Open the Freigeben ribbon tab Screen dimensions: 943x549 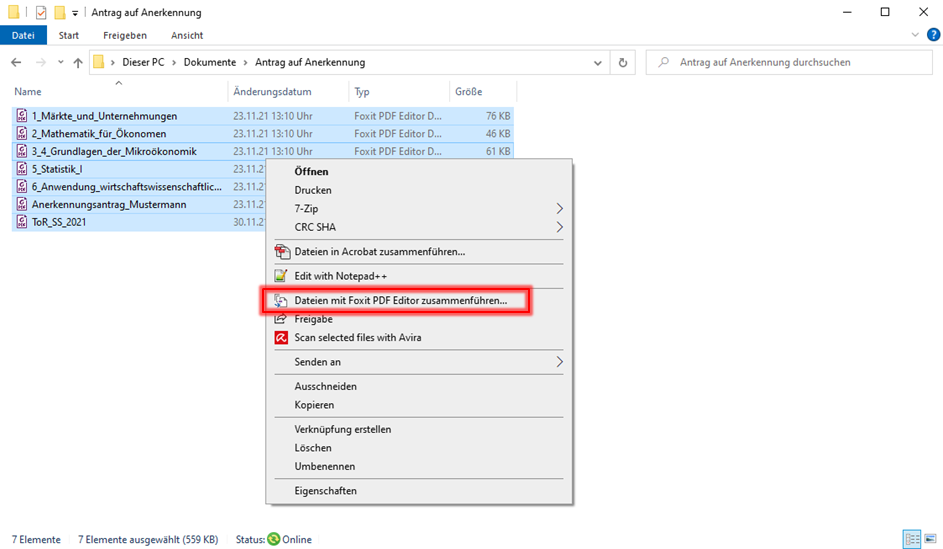tap(125, 35)
